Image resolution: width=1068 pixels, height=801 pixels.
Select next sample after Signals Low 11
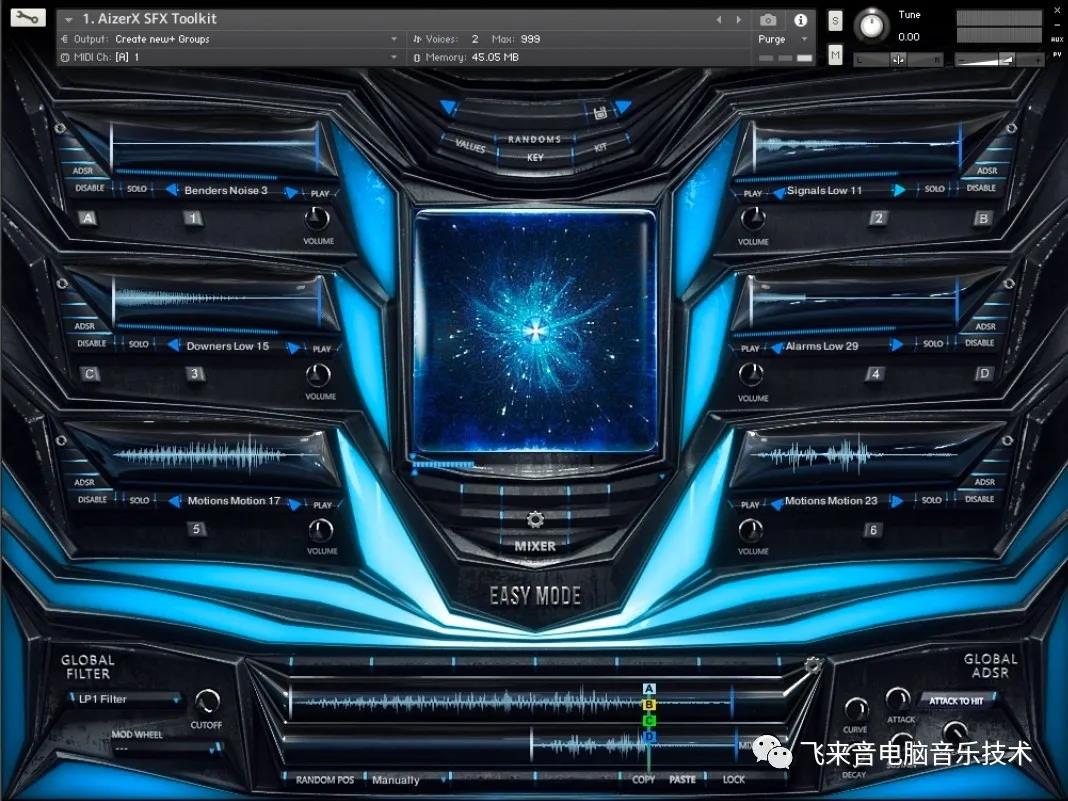pos(899,190)
